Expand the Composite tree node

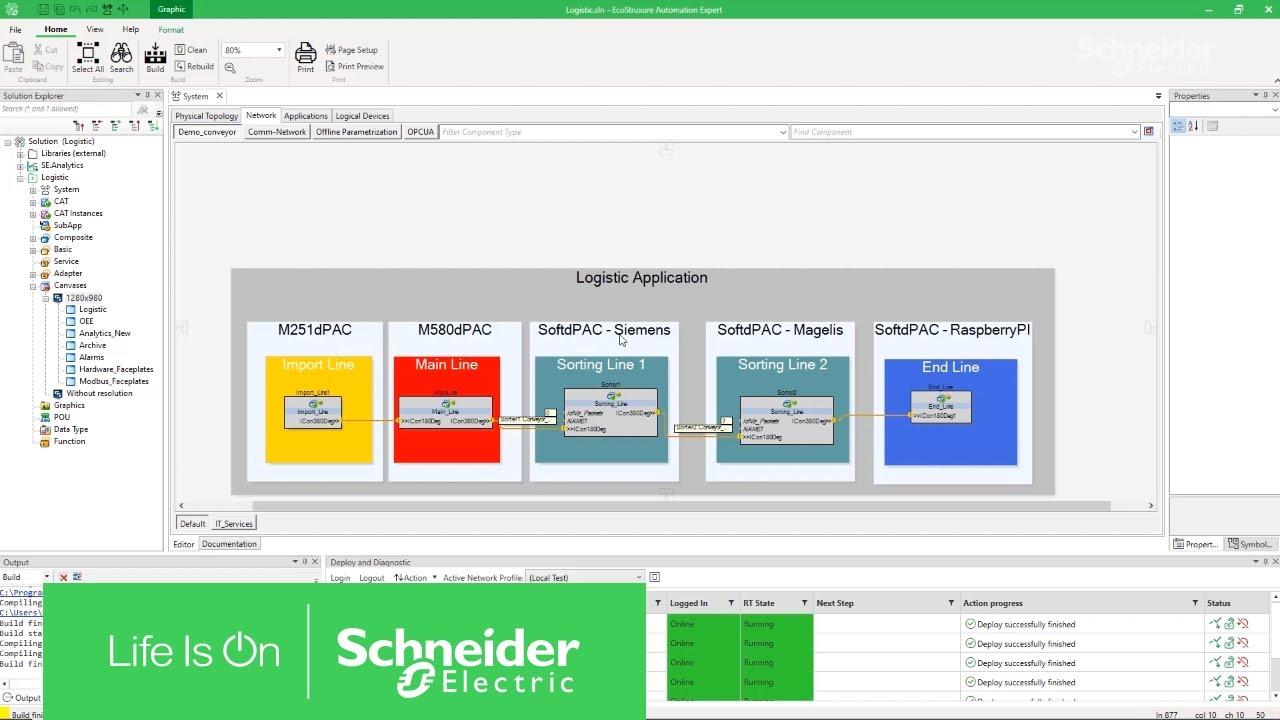pos(33,238)
